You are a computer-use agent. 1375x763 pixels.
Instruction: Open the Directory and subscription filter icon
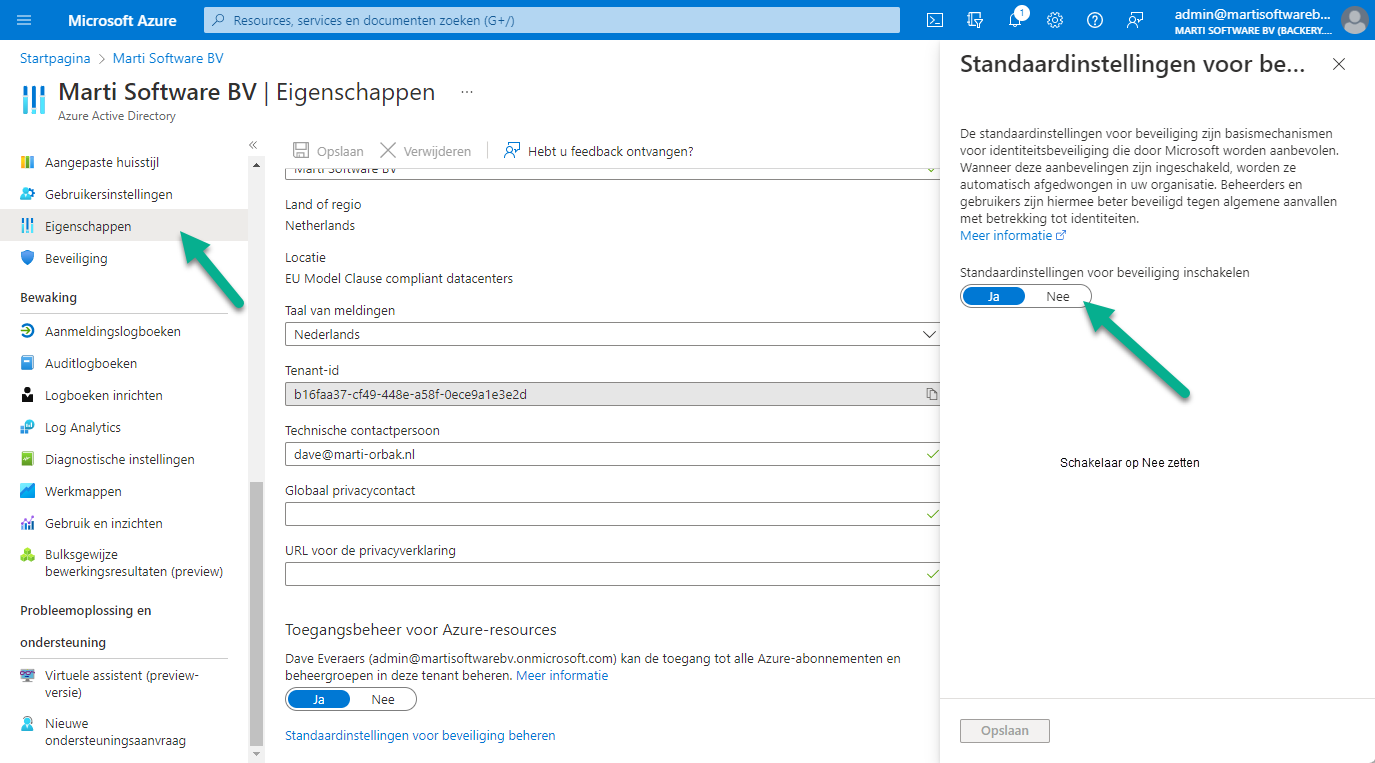pos(975,20)
